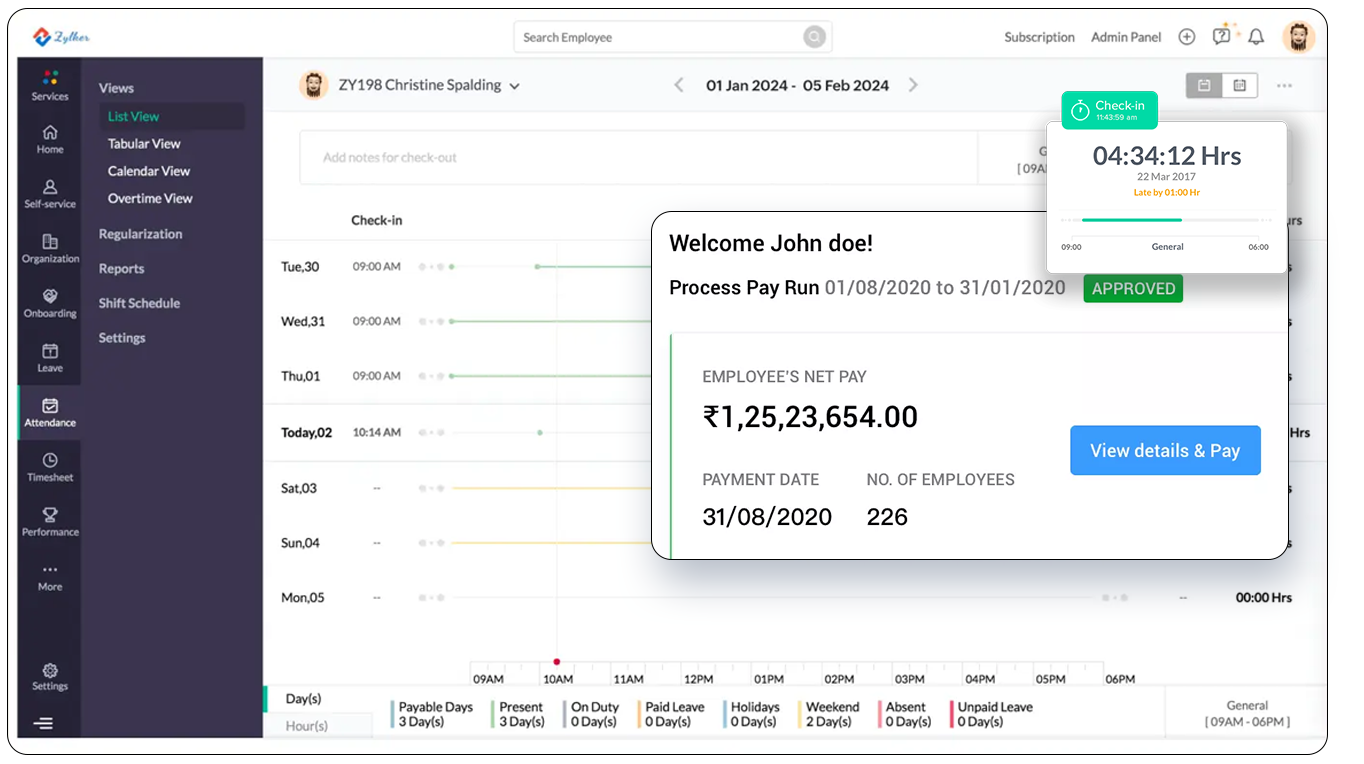Viewport: 1364px width, 764px height.
Task: Go to Home in sidebar
Action: 50,139
